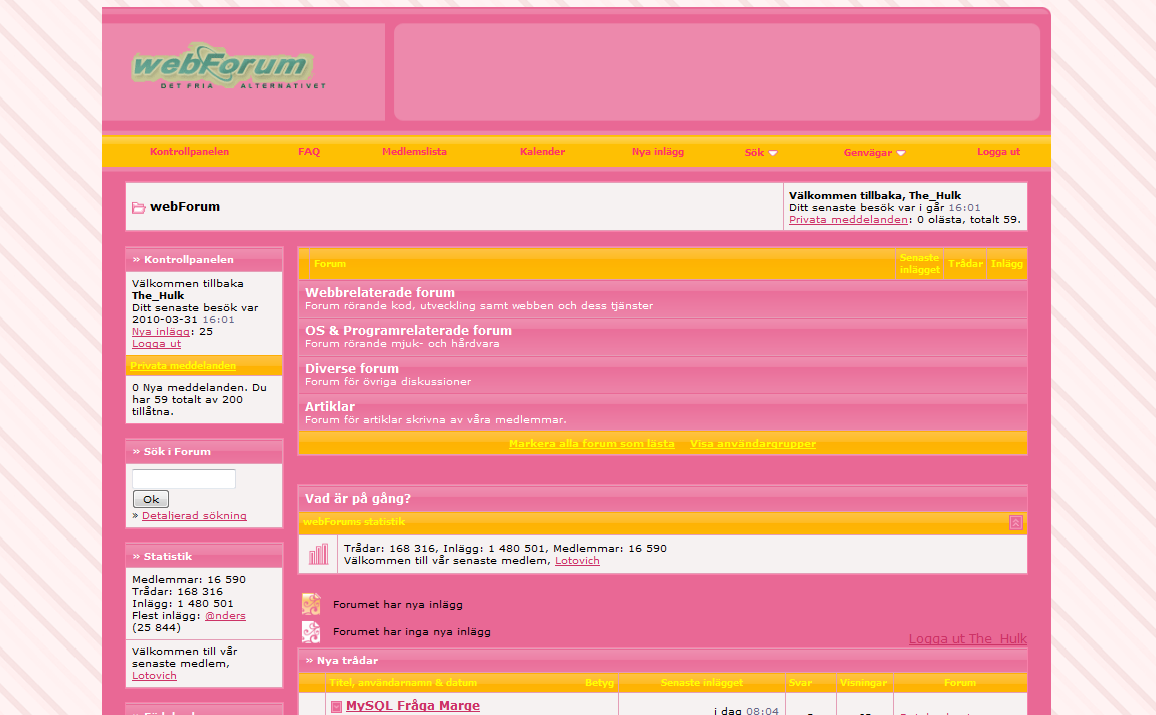Click the Sök i Forum text field
Image resolution: width=1156 pixels, height=715 pixels.
[x=184, y=478]
